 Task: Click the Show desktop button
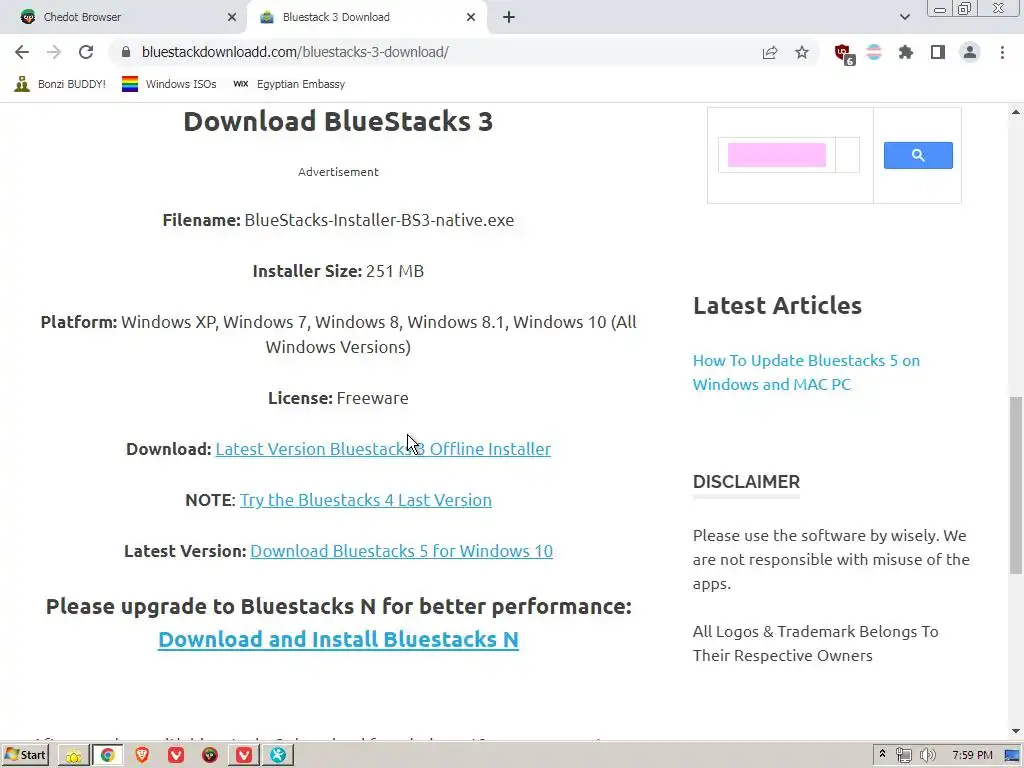(x=1013, y=755)
